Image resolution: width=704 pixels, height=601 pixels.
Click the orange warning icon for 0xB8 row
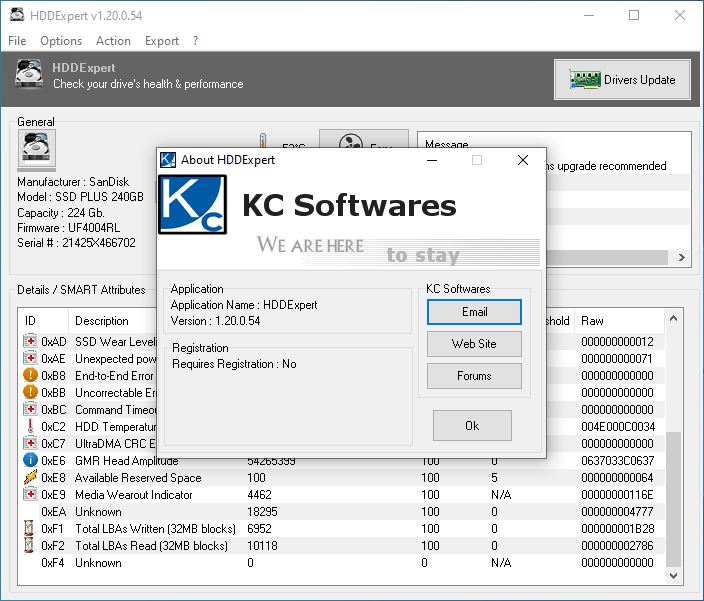tap(30, 375)
